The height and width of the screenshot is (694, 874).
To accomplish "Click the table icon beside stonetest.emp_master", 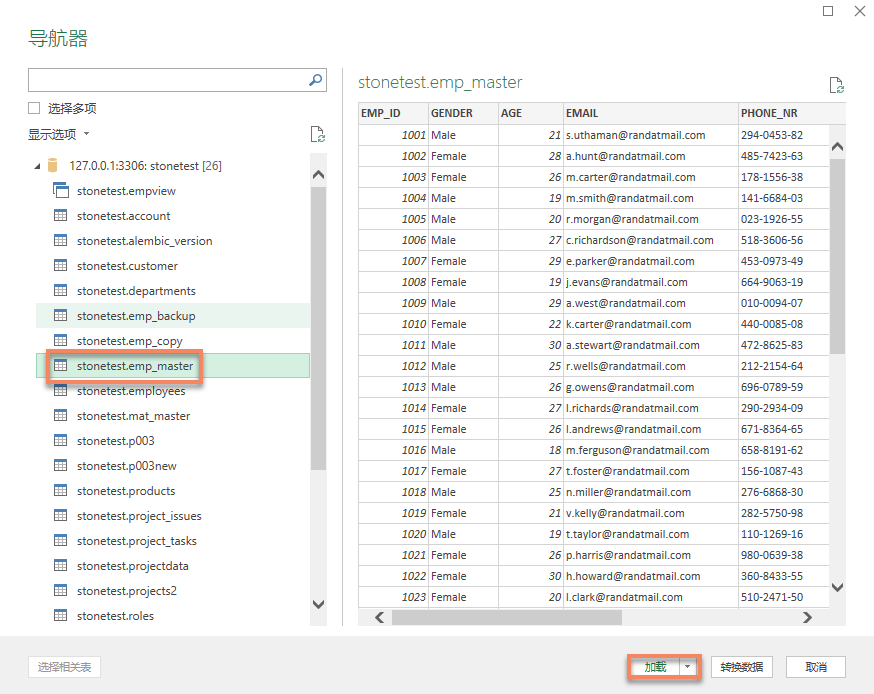I will click(62, 366).
